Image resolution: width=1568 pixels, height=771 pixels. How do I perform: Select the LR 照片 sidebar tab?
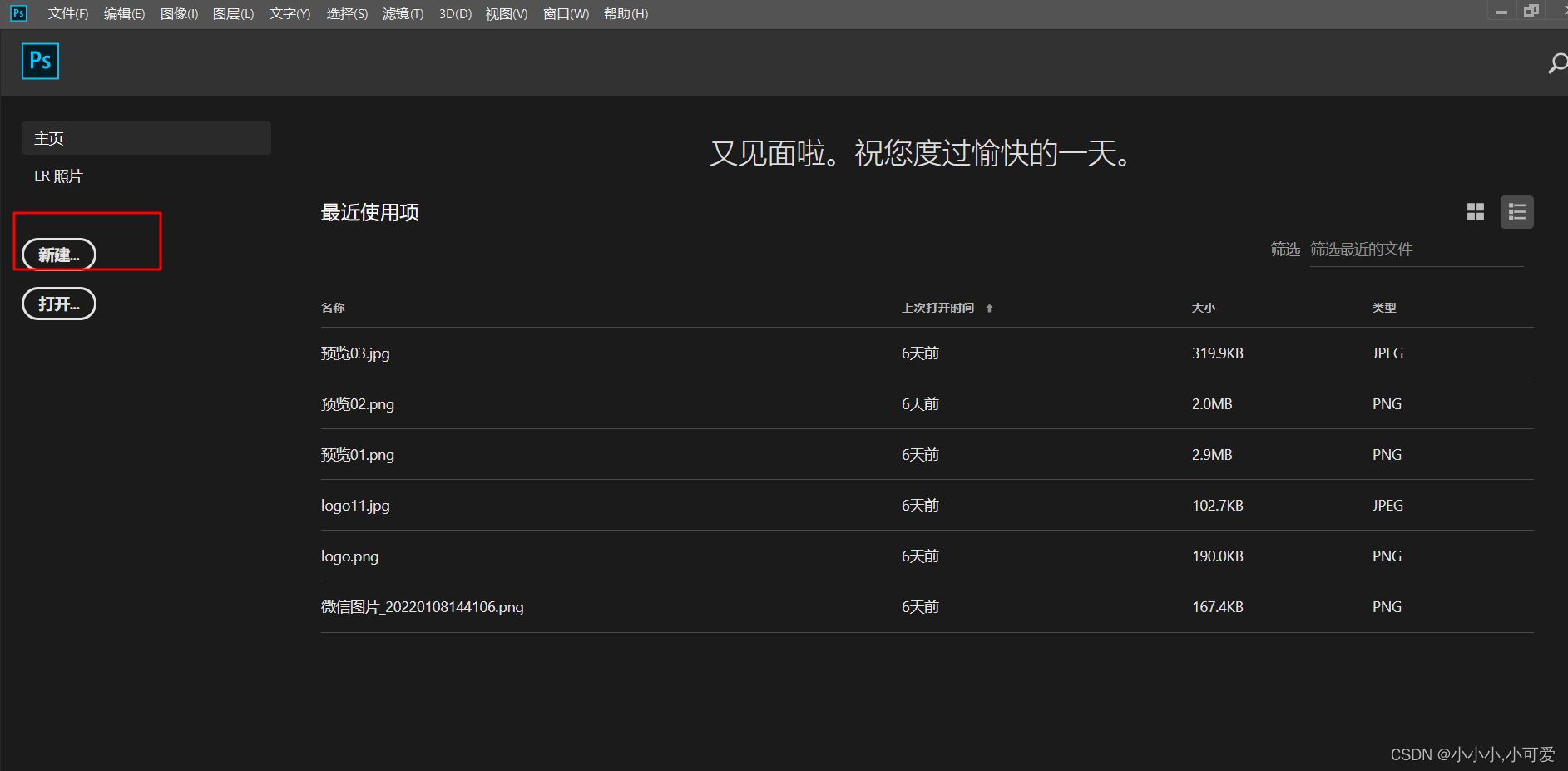pos(58,176)
